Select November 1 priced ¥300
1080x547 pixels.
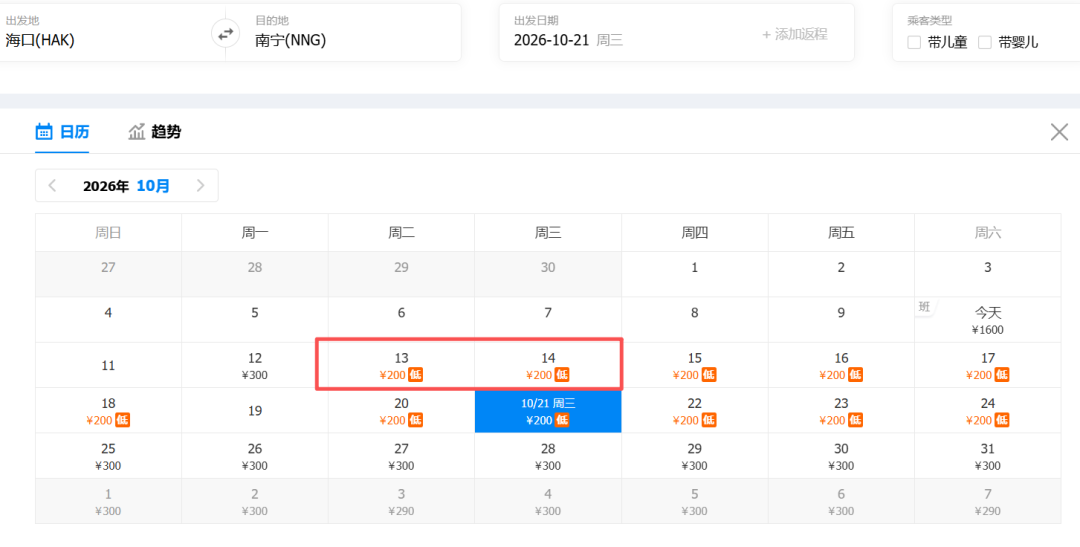tap(108, 502)
